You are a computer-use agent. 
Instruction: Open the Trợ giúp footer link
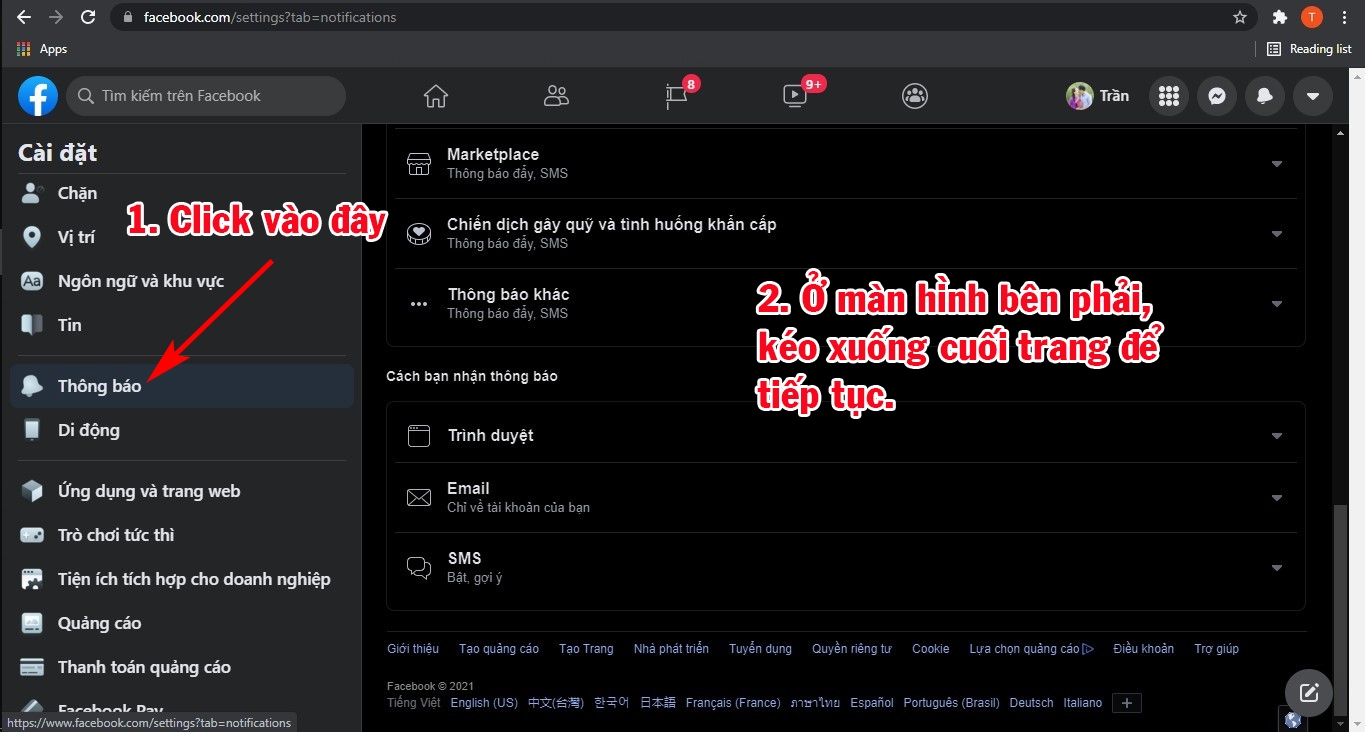click(1216, 649)
